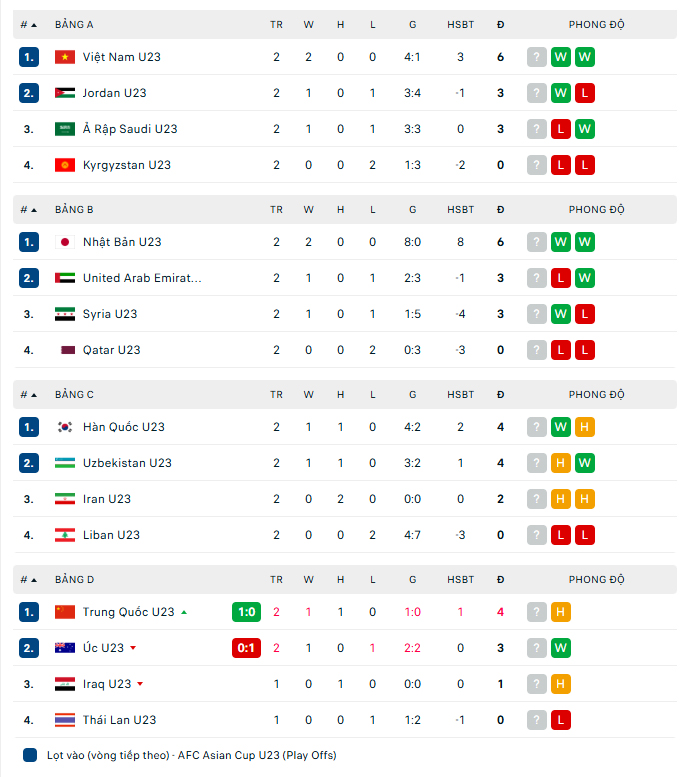
Task: Click the Thailand flag icon
Action: 65,720
